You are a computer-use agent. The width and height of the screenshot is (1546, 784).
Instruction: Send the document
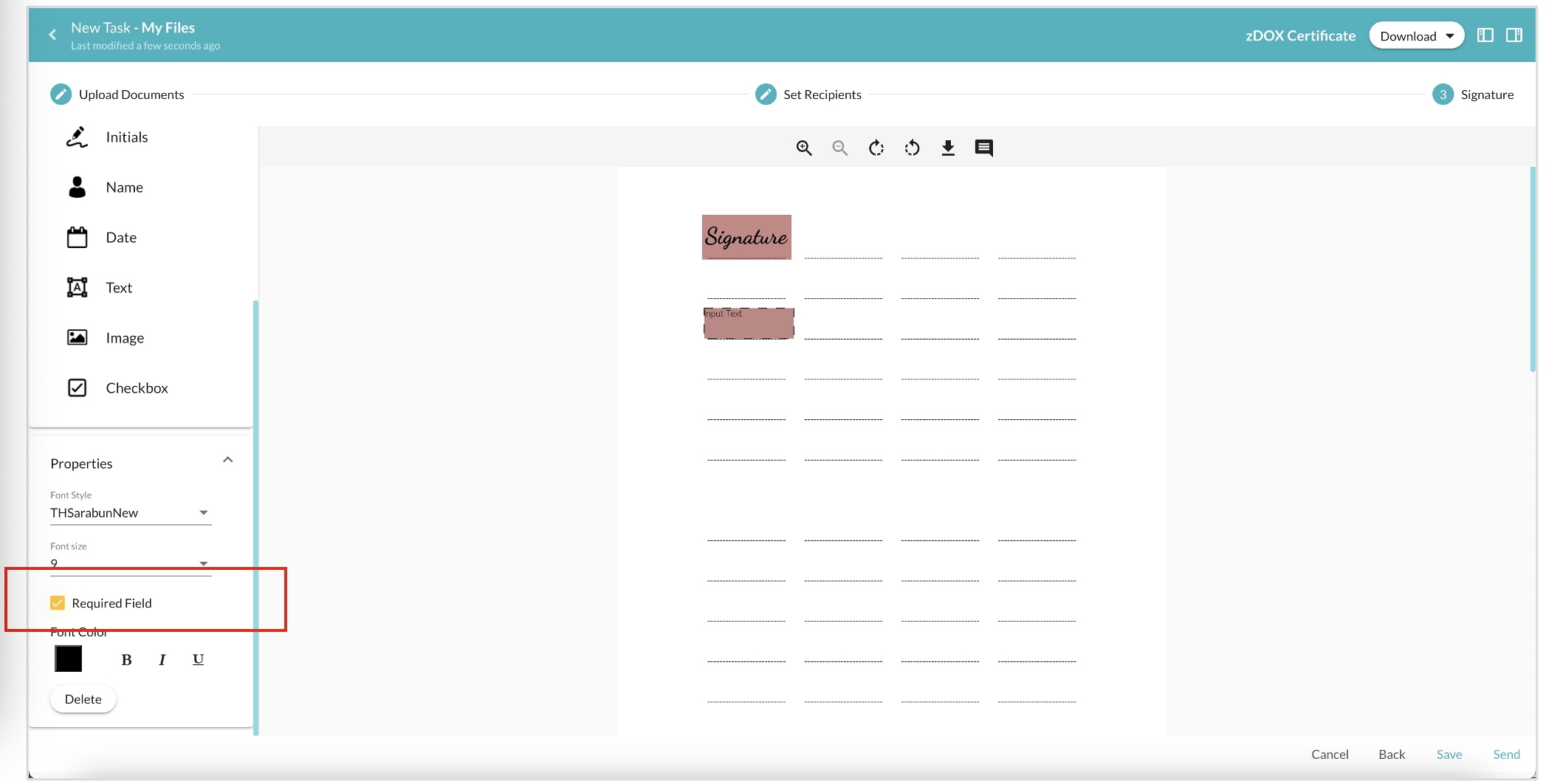pyautogui.click(x=1506, y=754)
